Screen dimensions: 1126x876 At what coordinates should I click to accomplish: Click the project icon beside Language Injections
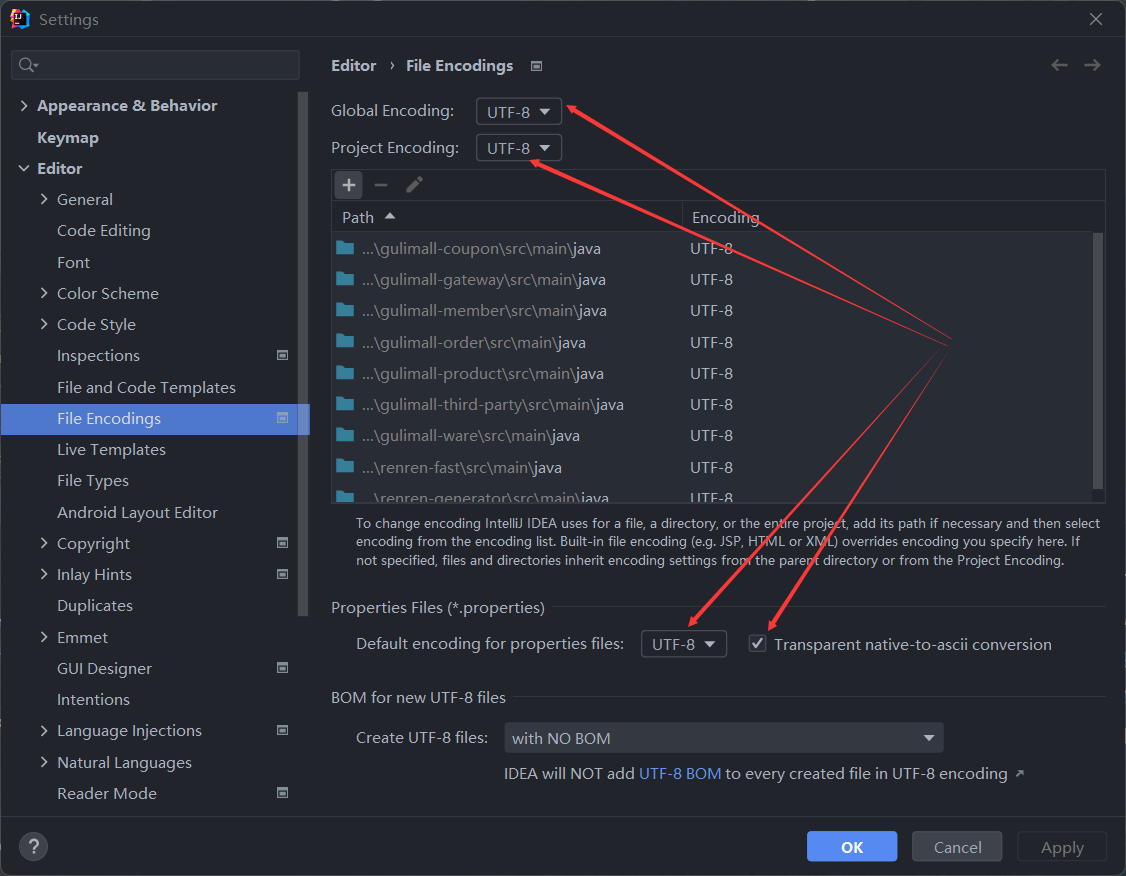pyautogui.click(x=282, y=730)
